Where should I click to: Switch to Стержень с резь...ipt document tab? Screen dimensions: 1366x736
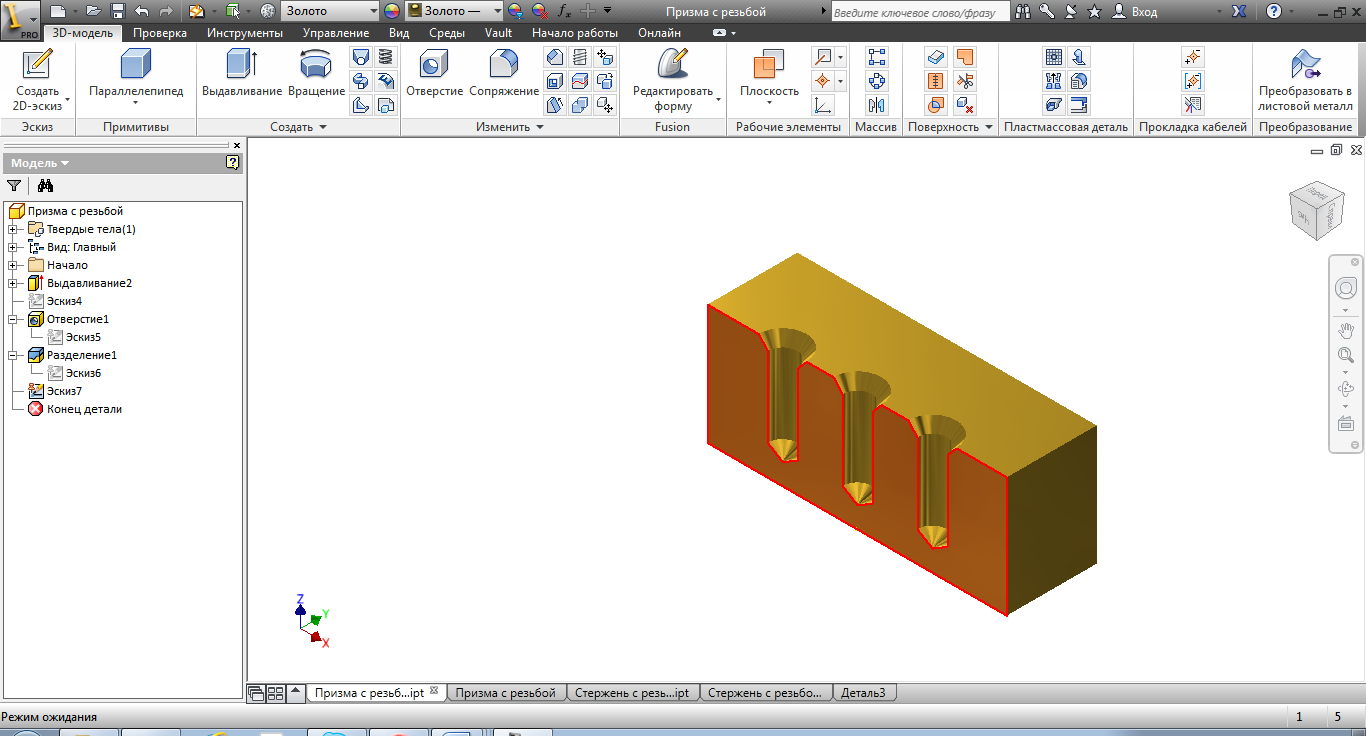point(633,692)
